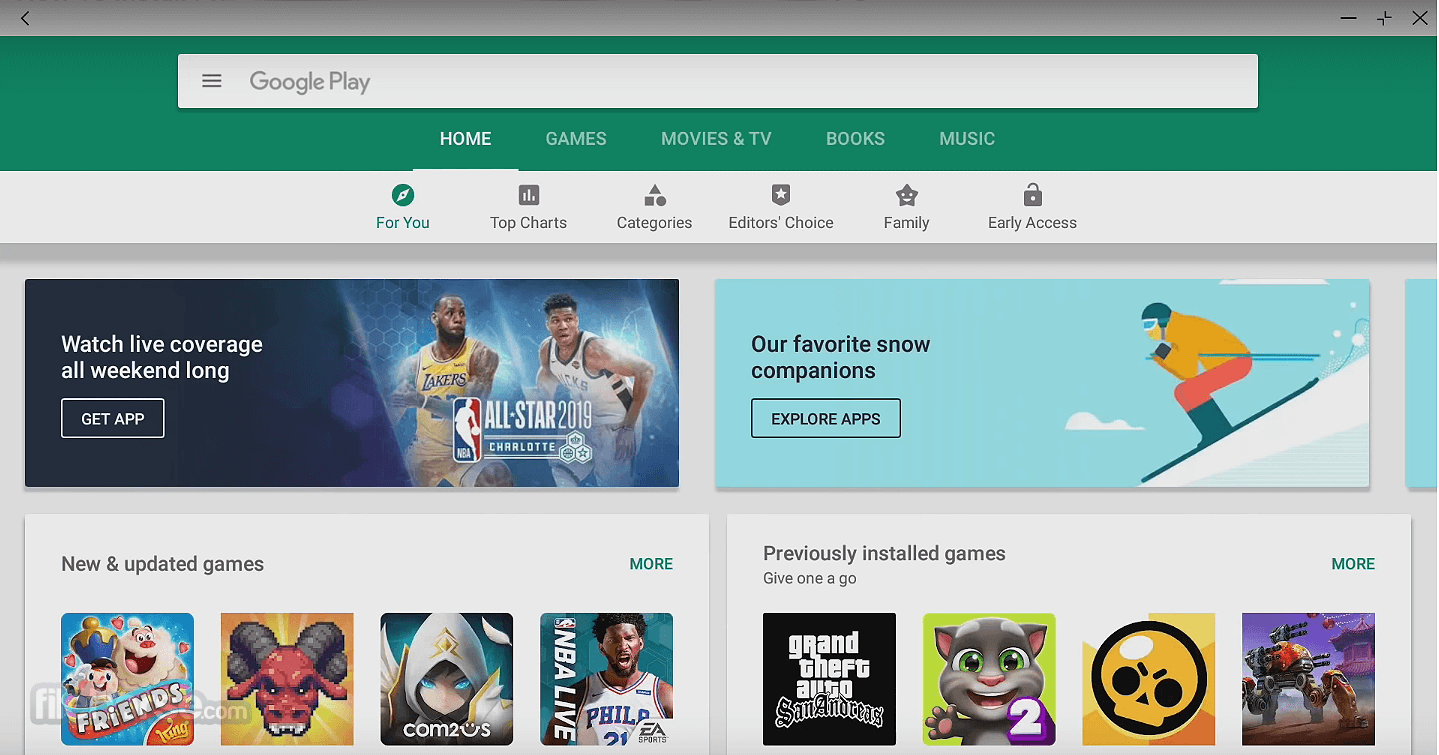Screen dimensions: 1439x755
Task: Show MORE Previously installed games
Action: [x=1353, y=564]
